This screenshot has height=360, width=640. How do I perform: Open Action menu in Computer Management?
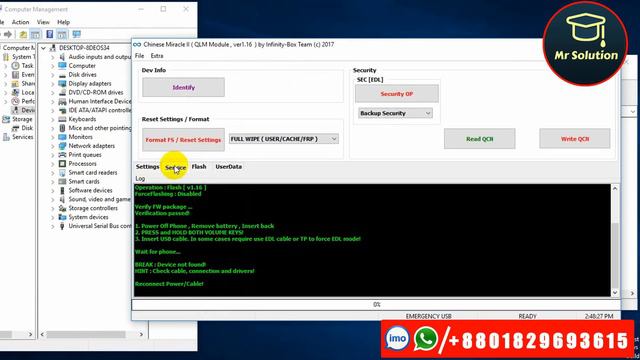(x=20, y=22)
